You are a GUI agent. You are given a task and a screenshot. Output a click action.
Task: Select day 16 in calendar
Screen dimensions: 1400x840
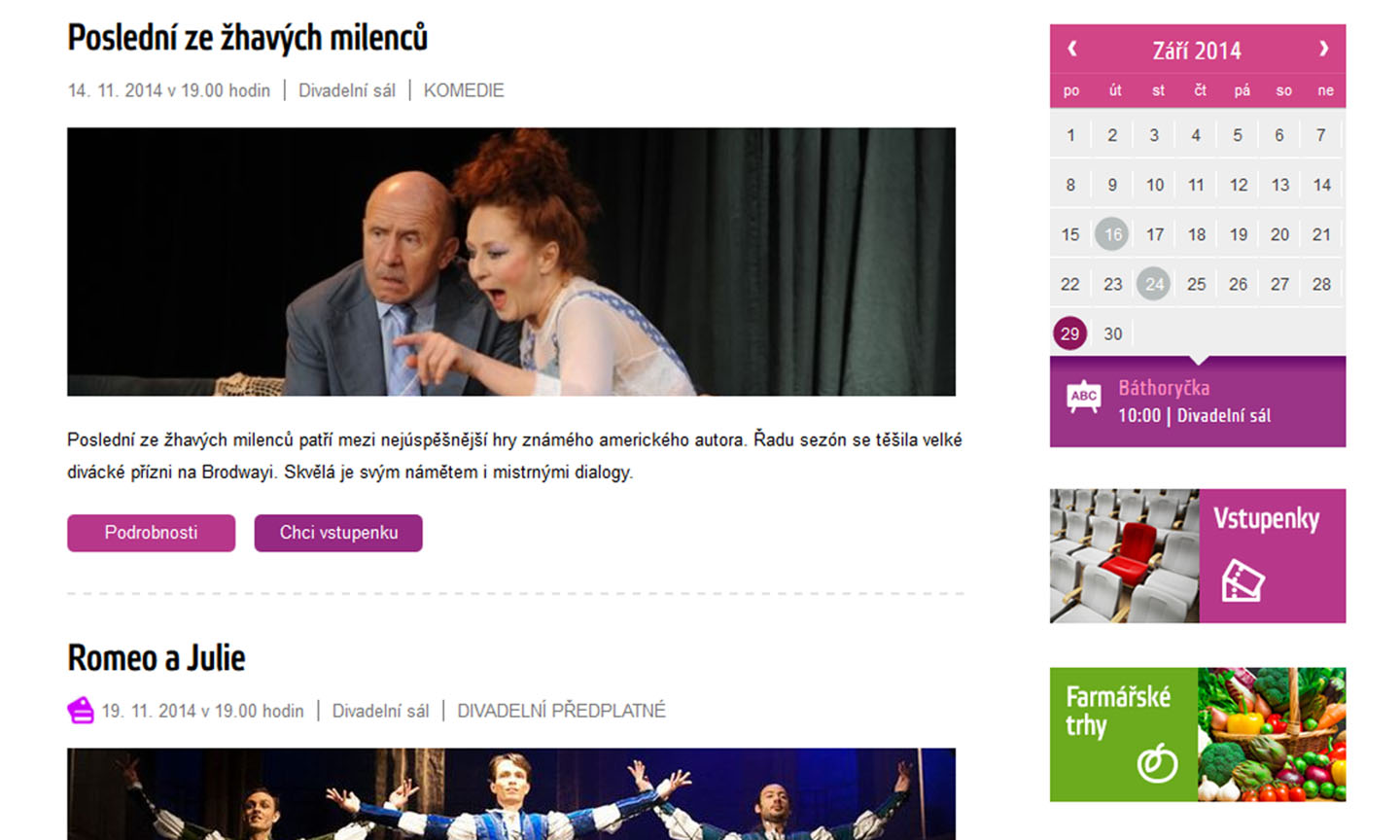pyautogui.click(x=1112, y=234)
